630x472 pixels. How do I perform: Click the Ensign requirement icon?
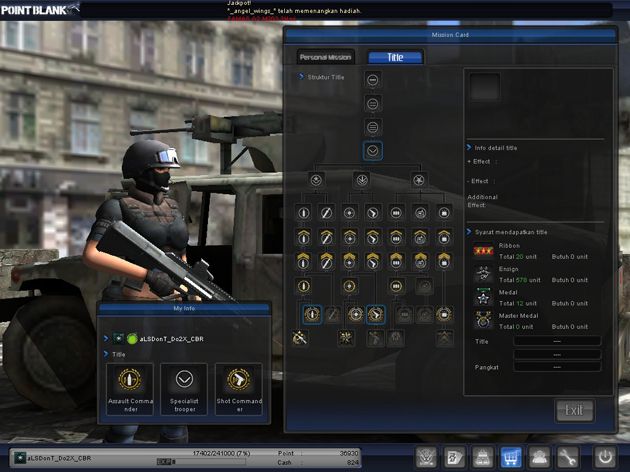point(483,274)
